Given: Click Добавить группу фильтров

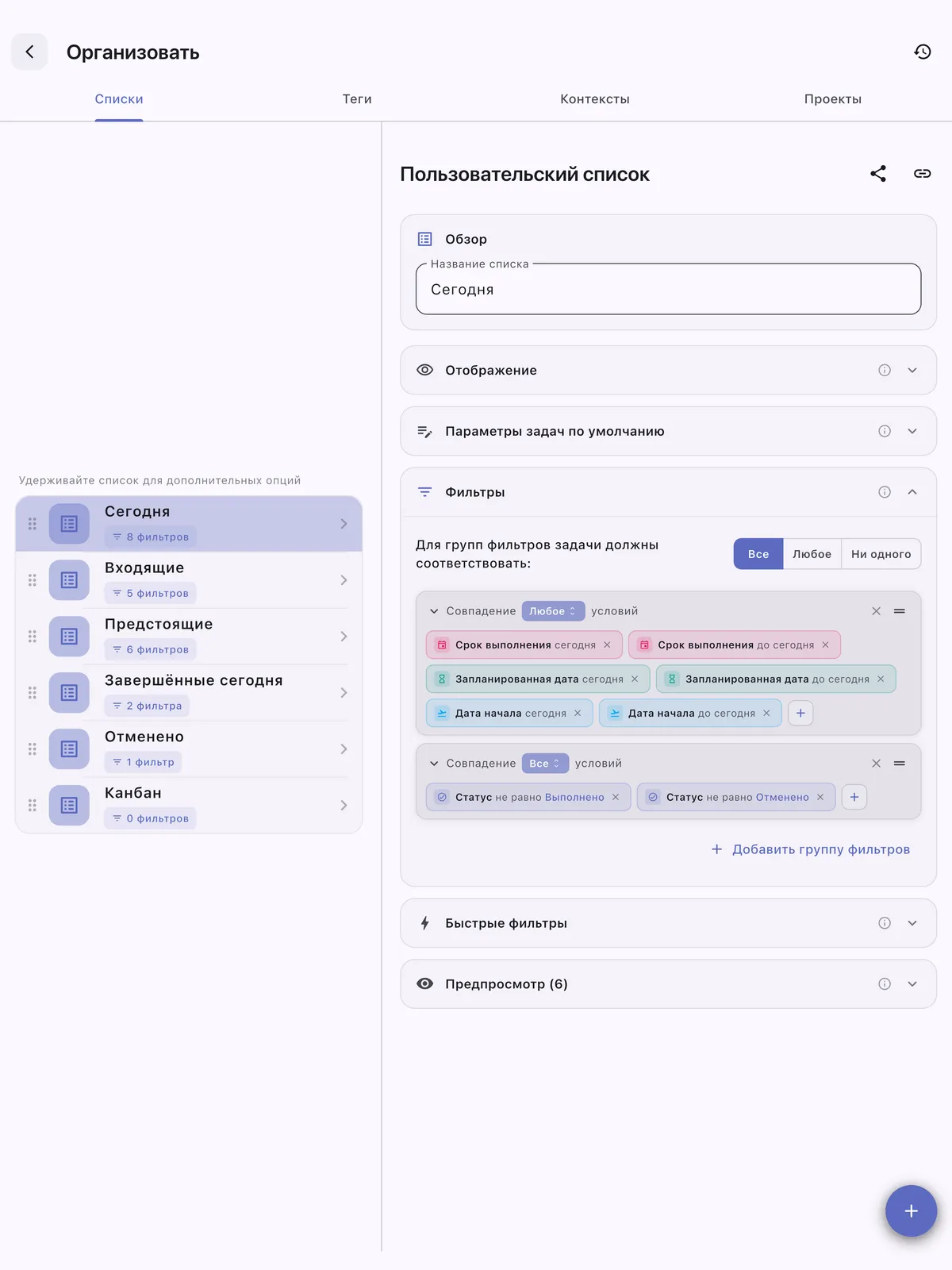Looking at the screenshot, I should click(810, 849).
